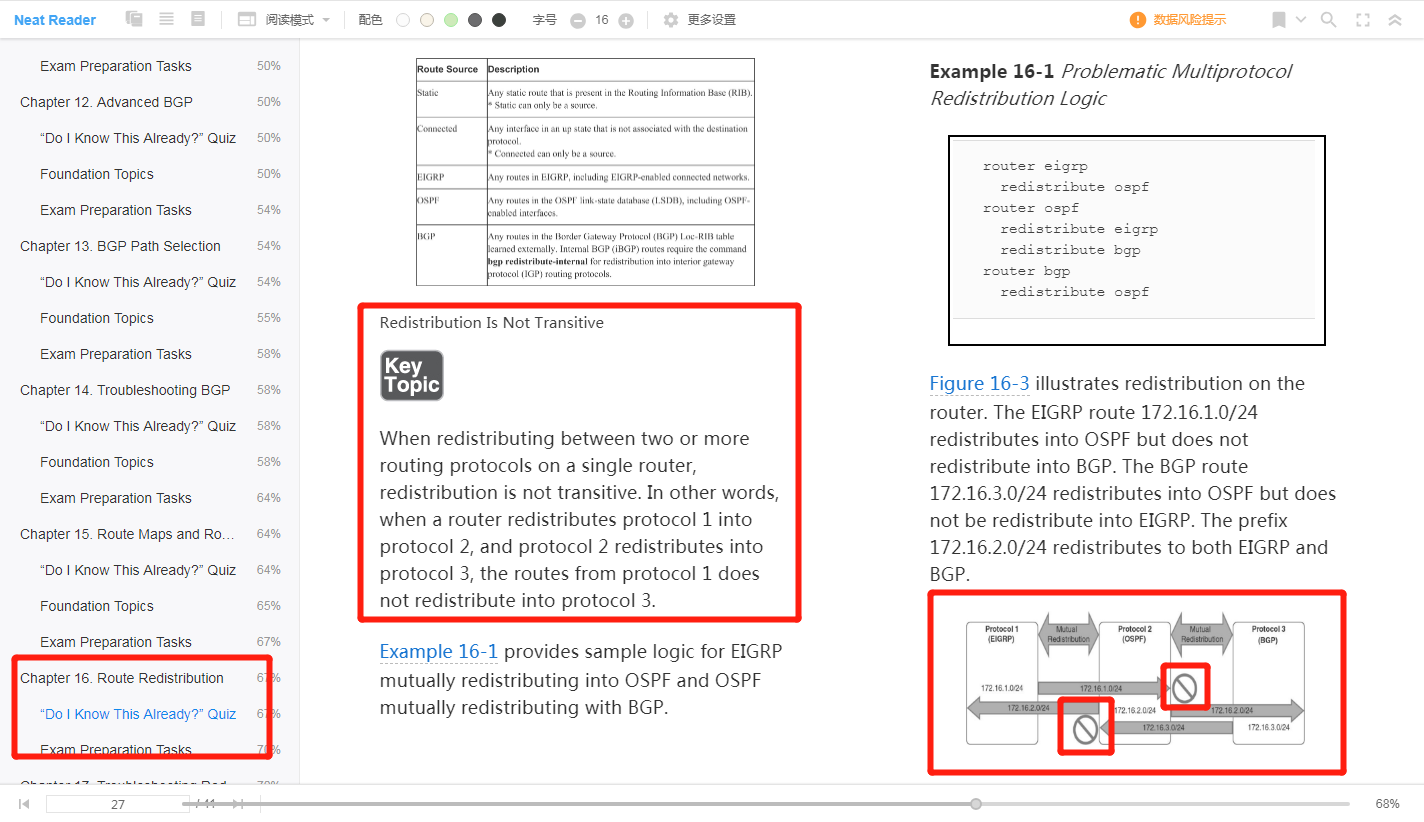Select the gray background color swatch
Image resolution: width=1424 pixels, height=822 pixels.
pyautogui.click(x=475, y=20)
